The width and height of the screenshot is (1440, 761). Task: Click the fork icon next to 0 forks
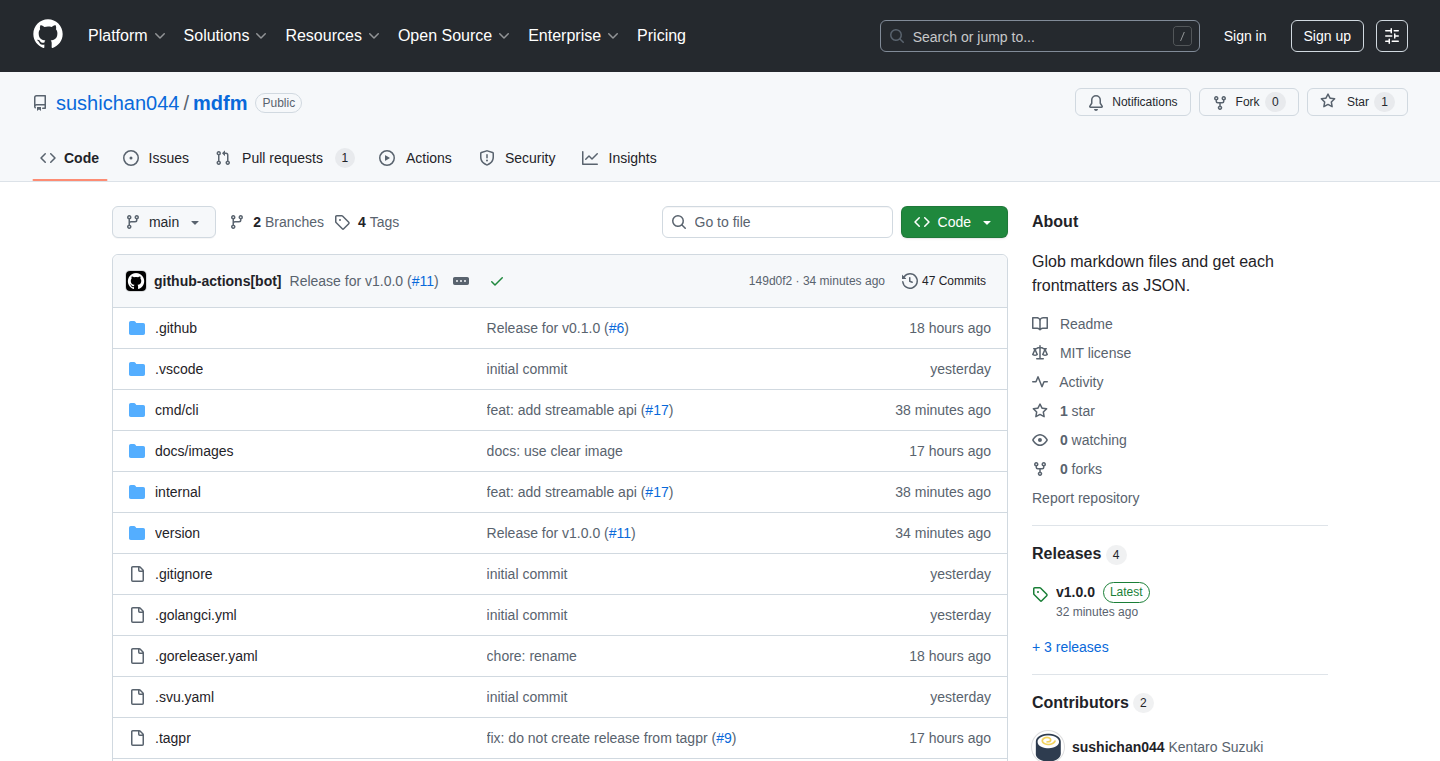coord(1040,469)
